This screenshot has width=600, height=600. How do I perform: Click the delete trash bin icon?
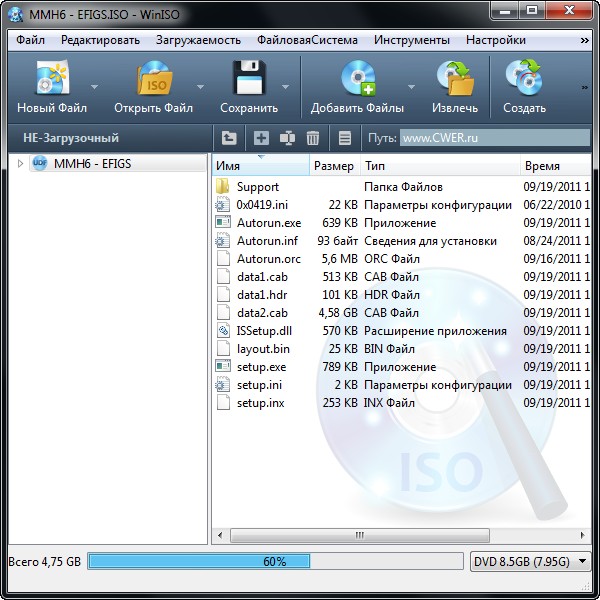313,138
